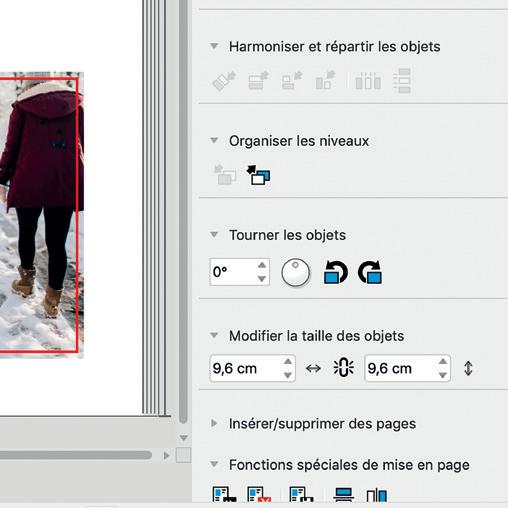Image resolution: width=508 pixels, height=508 pixels.
Task: Select the woman photo on the canvas
Action: [x=42, y=215]
